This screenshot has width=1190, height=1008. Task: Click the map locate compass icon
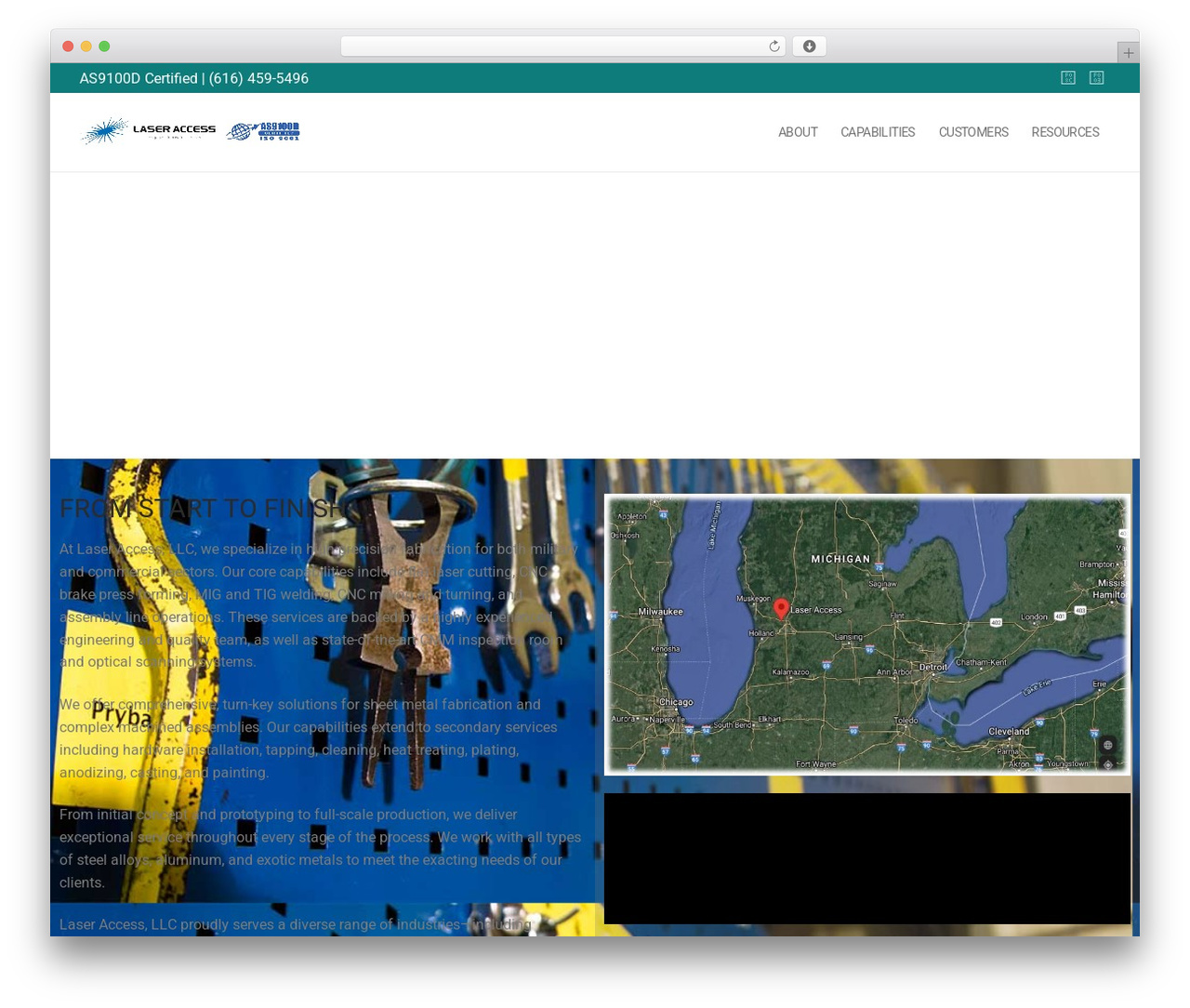(1107, 764)
